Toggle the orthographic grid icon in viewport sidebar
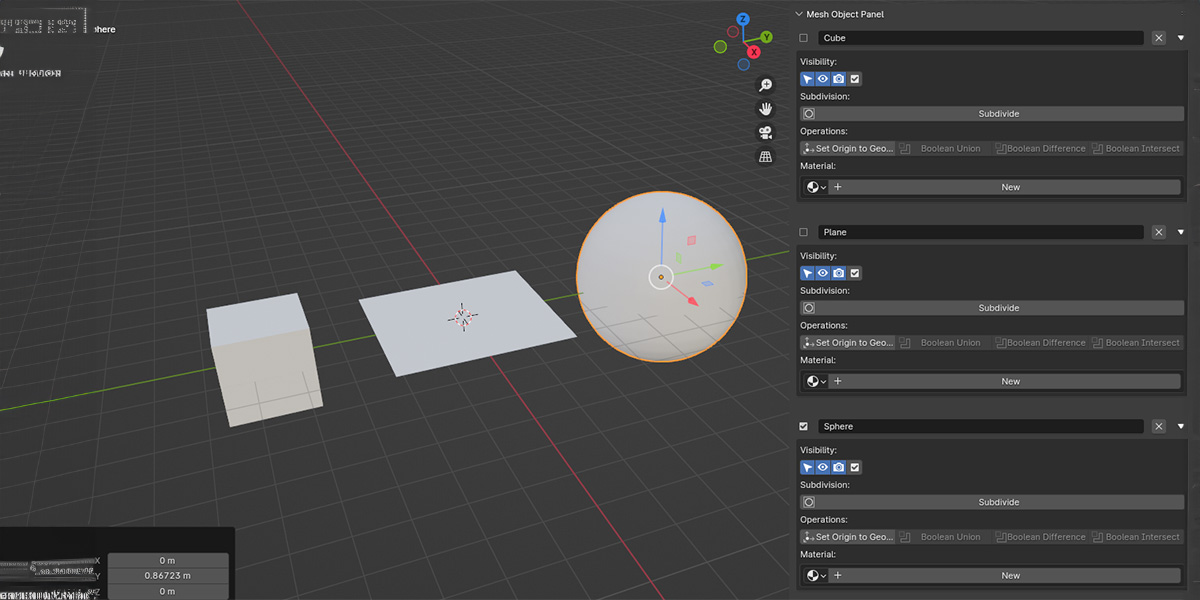 click(765, 156)
